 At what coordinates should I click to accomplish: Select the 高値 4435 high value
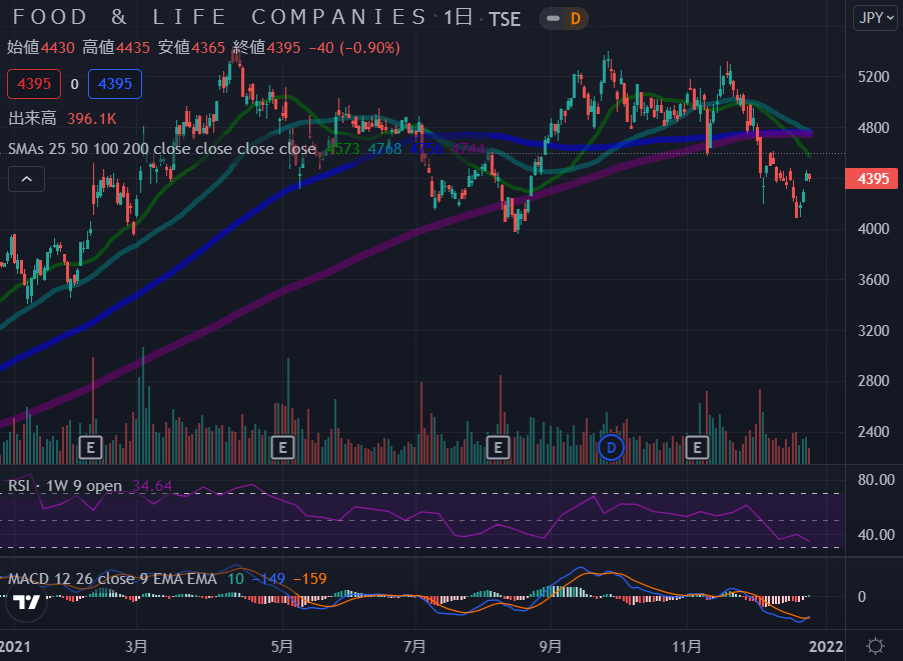(x=116, y=47)
